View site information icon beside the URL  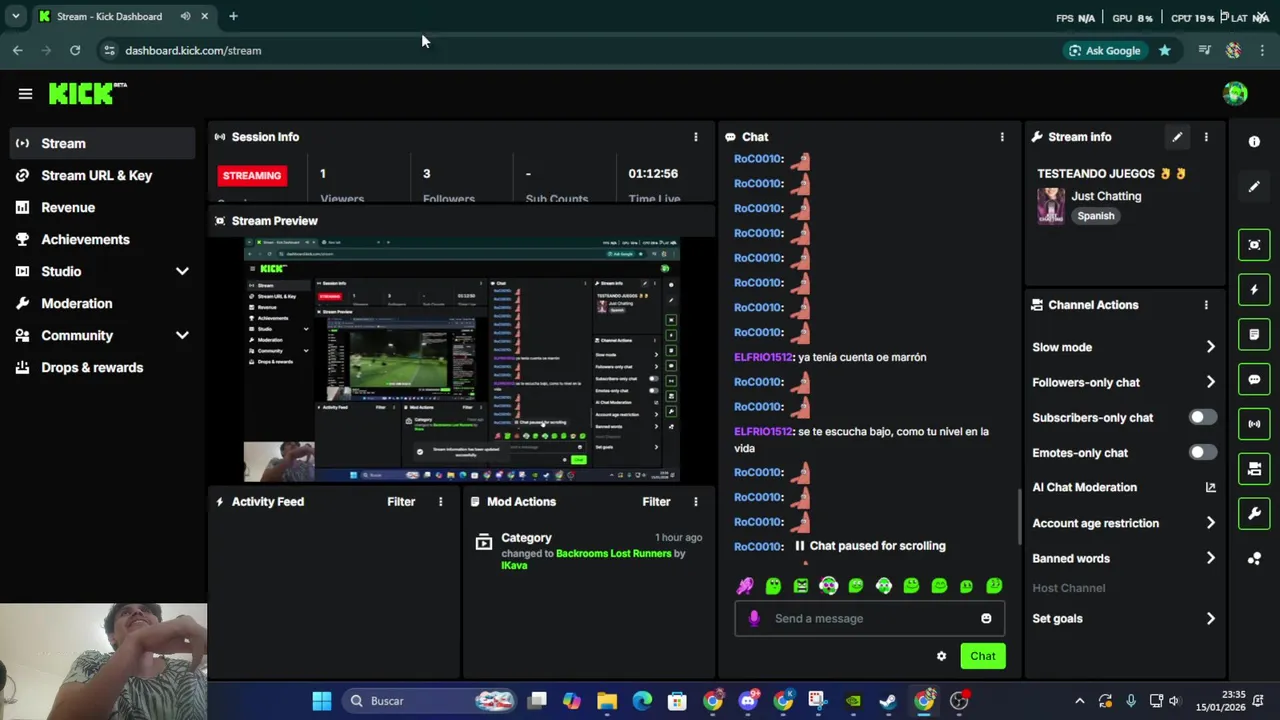tap(109, 50)
